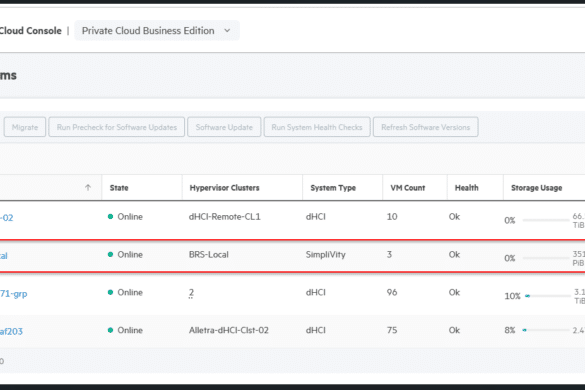Click the Migrate button
Image resolution: width=585 pixels, height=390 pixels.
tap(25, 127)
